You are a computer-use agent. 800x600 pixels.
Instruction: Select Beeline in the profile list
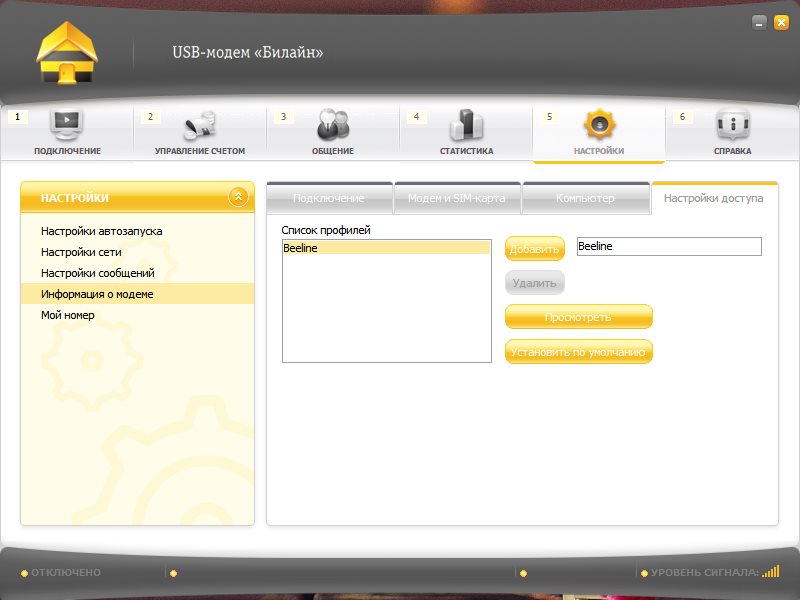tap(386, 248)
